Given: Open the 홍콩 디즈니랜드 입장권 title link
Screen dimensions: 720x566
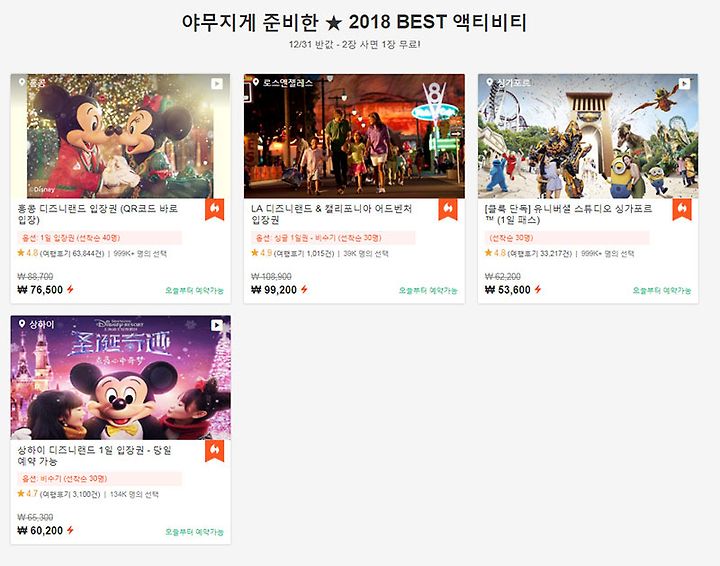Looking at the screenshot, I should (98, 214).
